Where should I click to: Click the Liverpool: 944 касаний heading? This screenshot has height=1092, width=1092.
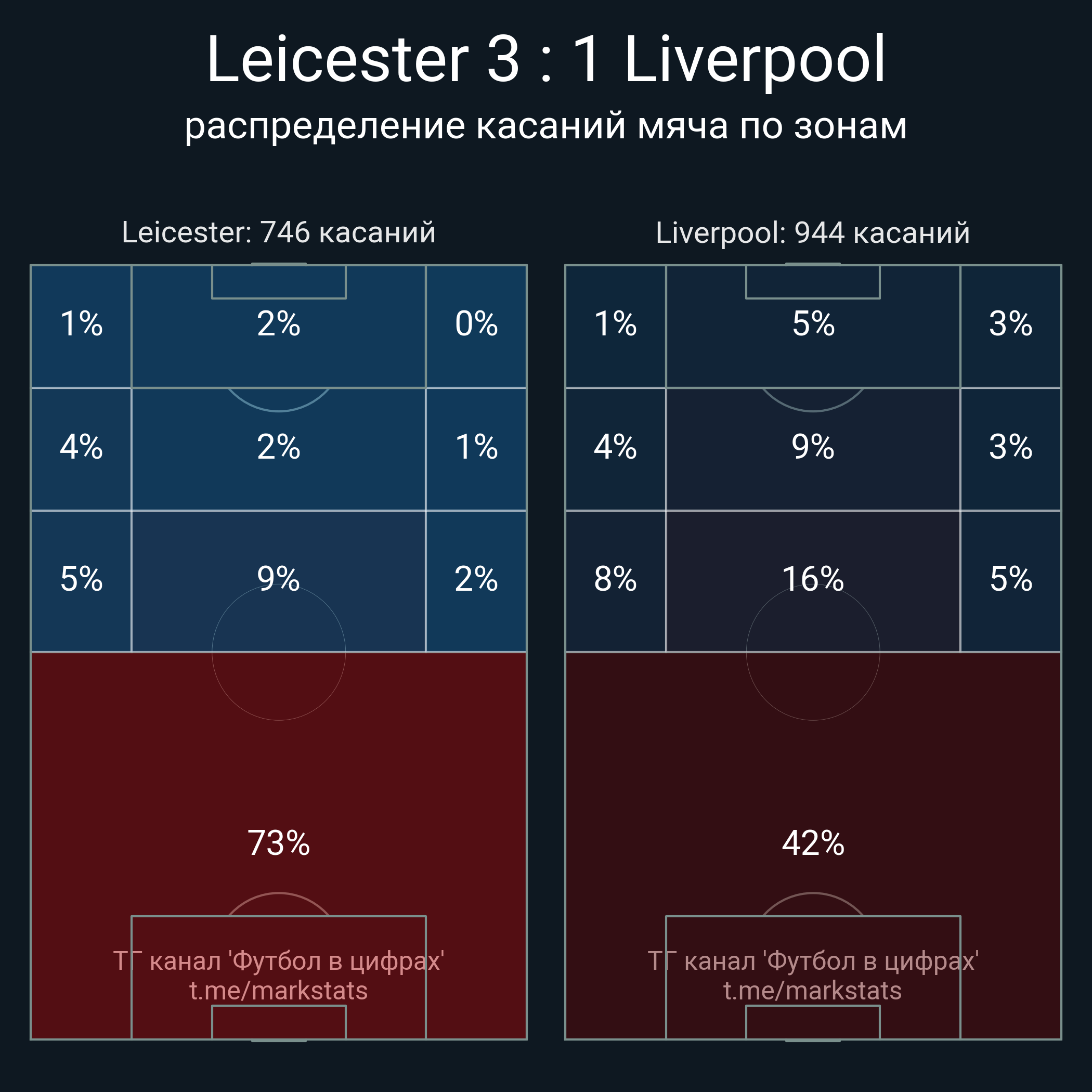tap(813, 232)
